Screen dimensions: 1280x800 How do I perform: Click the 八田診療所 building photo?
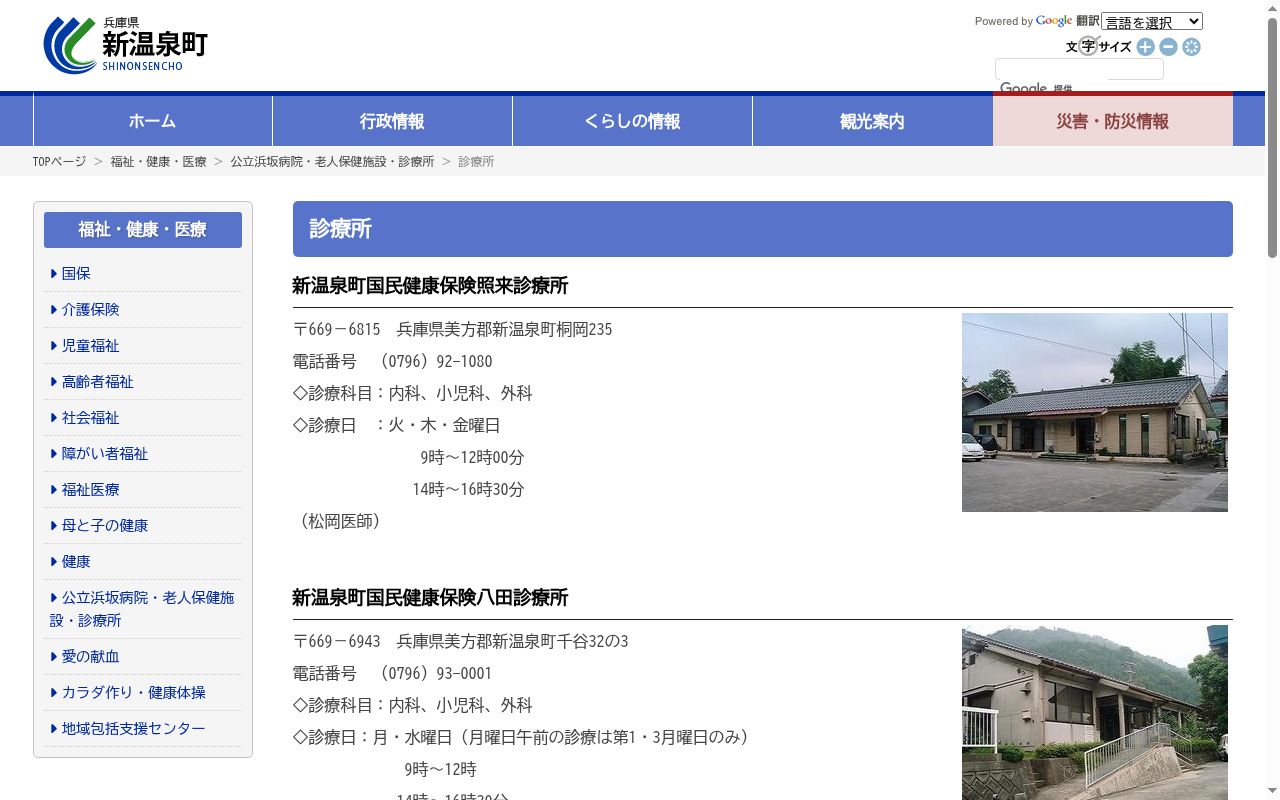coord(1095,712)
